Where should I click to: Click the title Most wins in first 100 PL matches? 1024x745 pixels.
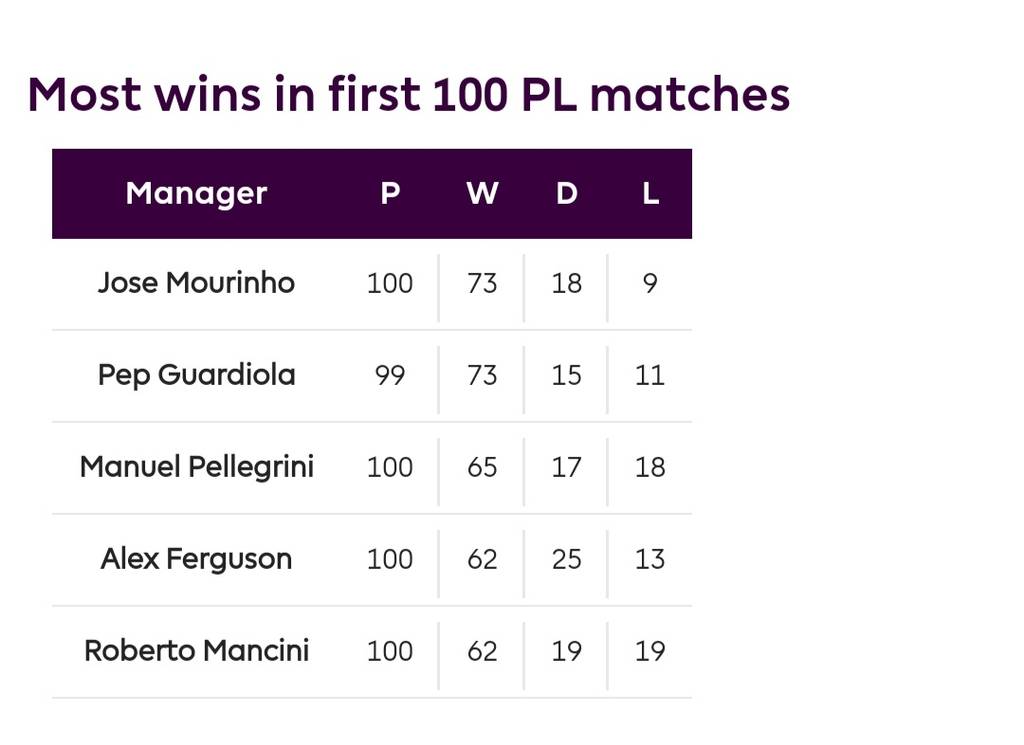point(408,95)
